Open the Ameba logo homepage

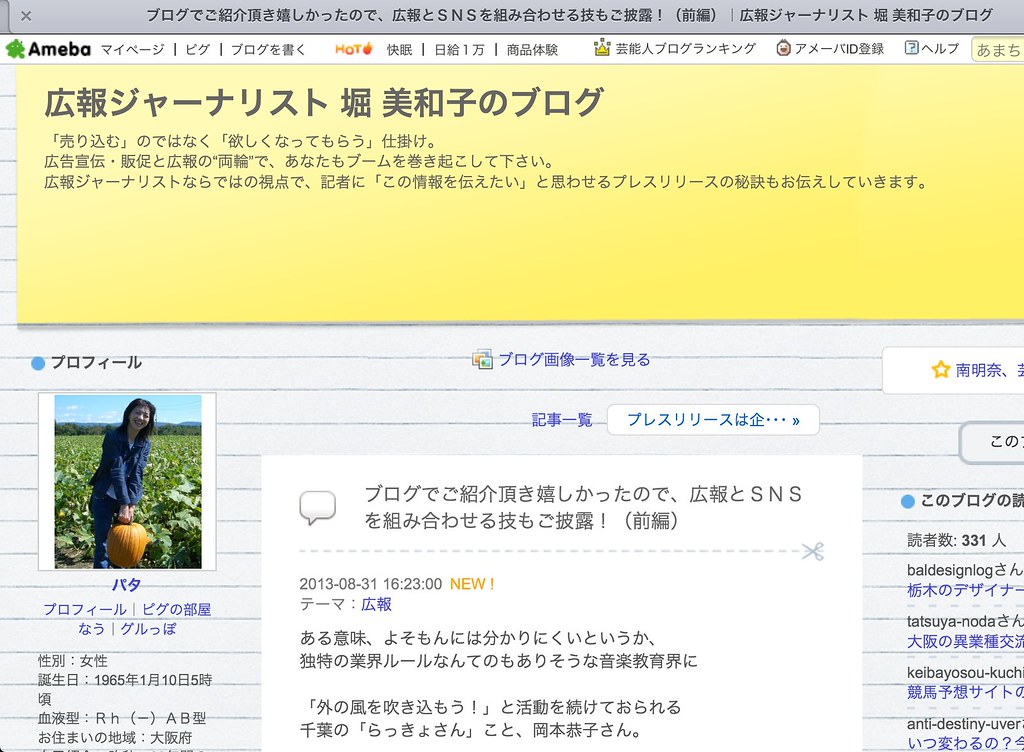(48, 49)
